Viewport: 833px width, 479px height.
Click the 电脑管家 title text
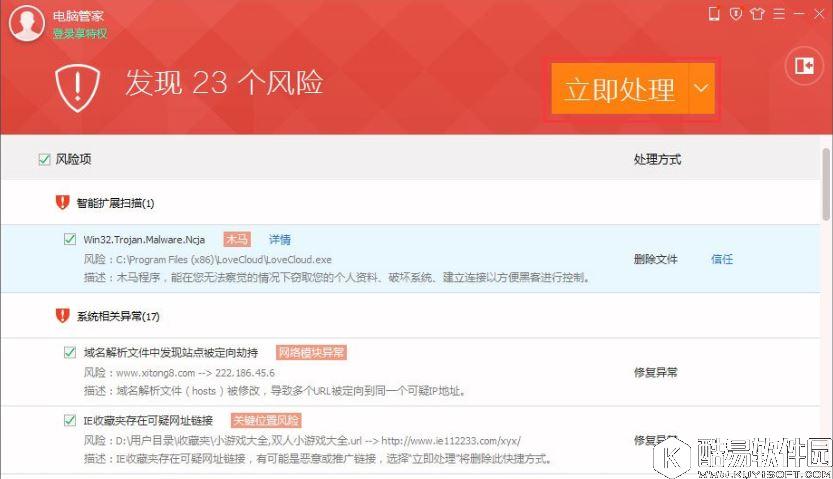pos(78,16)
